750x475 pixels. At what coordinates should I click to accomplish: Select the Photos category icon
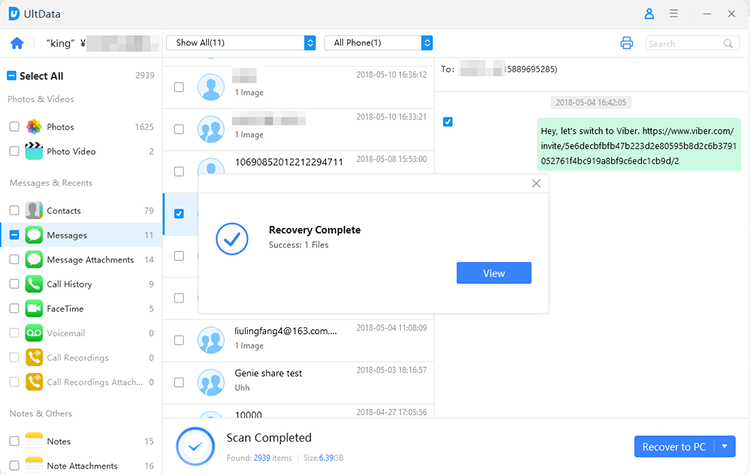pos(34,127)
